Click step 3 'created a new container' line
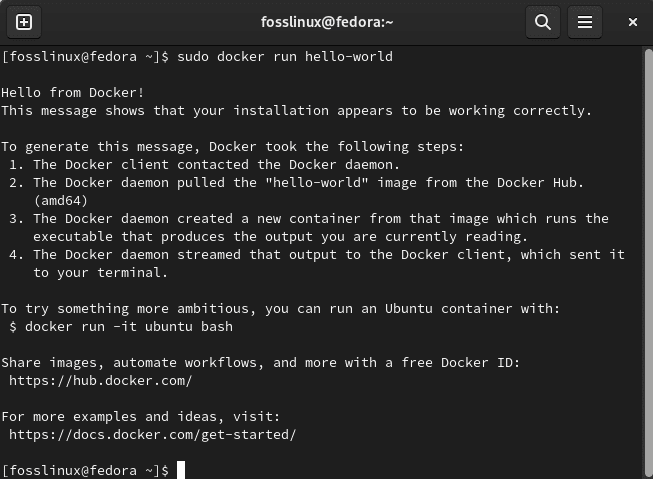This screenshot has height=479, width=653. coord(309,219)
